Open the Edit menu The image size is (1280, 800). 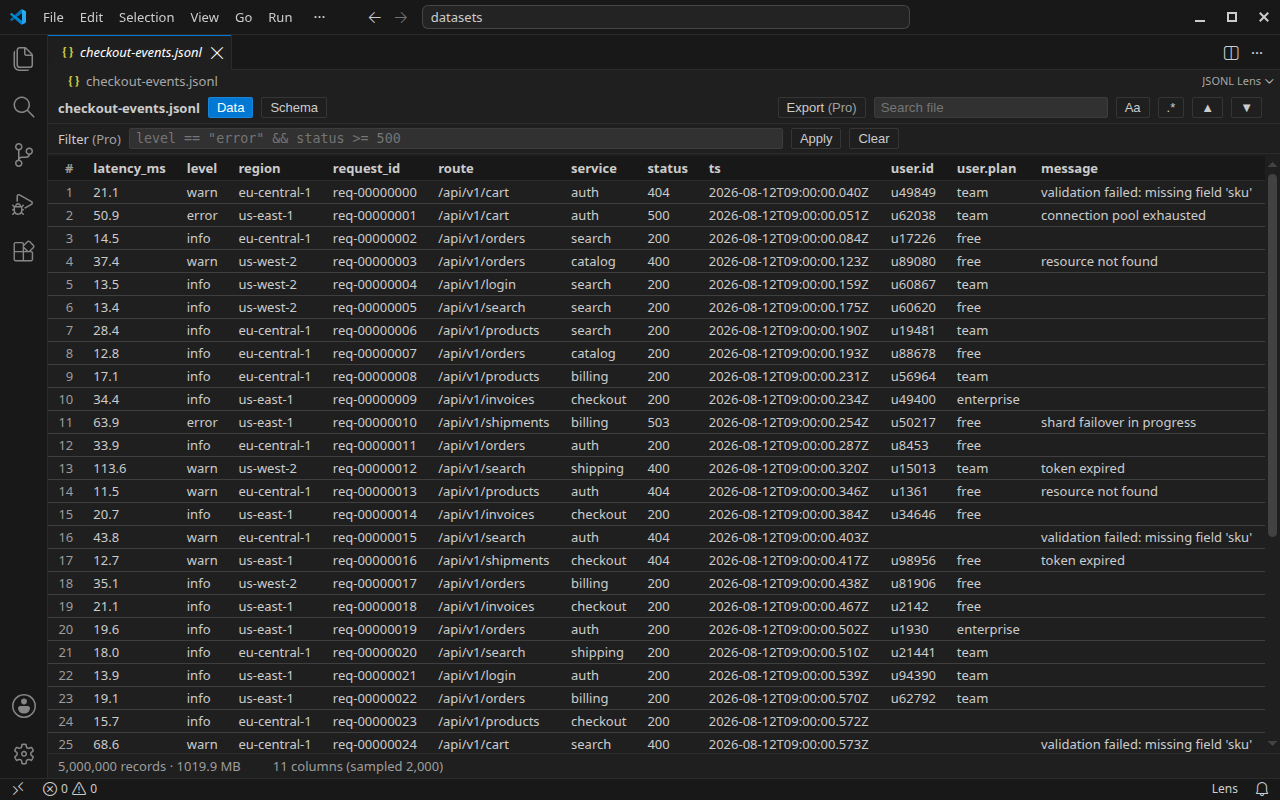point(91,17)
